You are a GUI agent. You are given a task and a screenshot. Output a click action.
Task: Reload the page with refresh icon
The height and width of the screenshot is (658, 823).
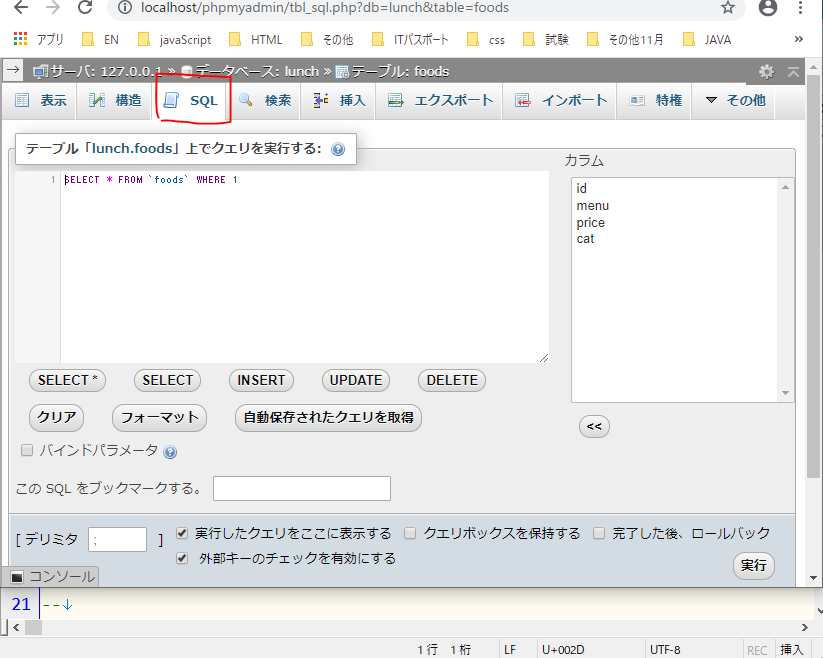point(85,7)
